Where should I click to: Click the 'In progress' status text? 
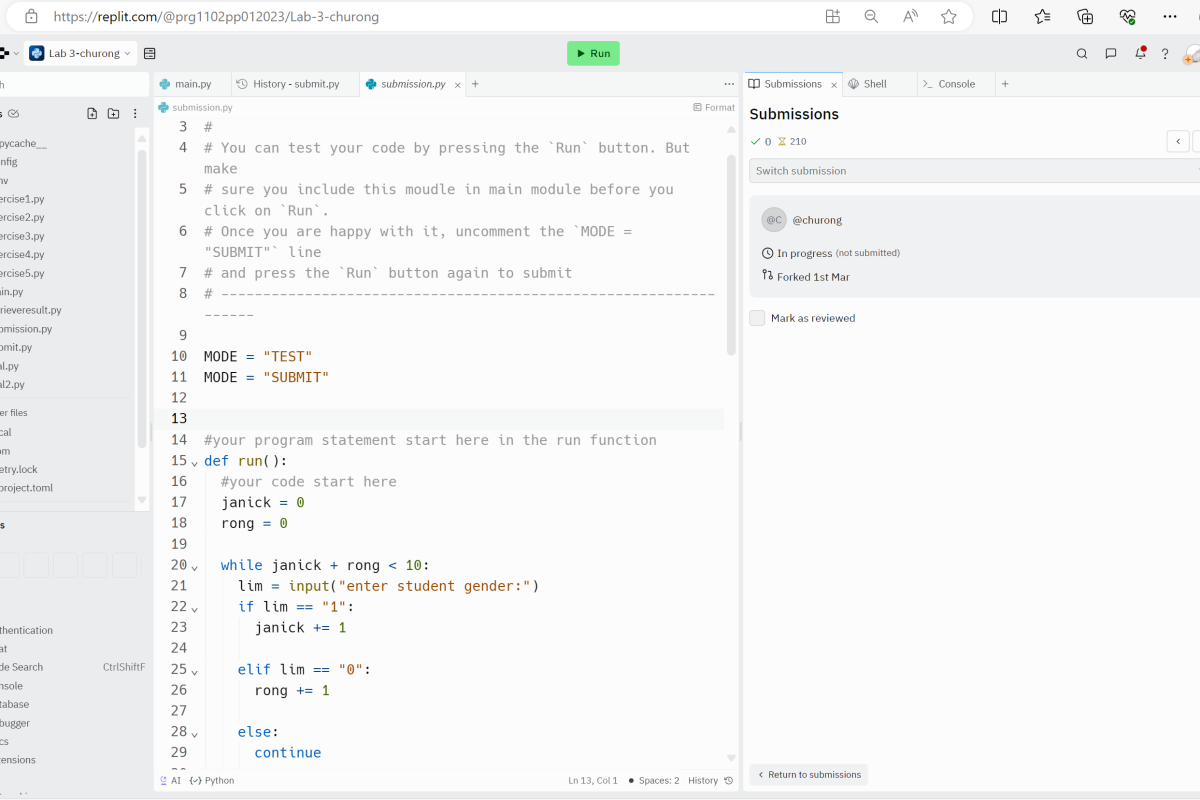pos(804,253)
